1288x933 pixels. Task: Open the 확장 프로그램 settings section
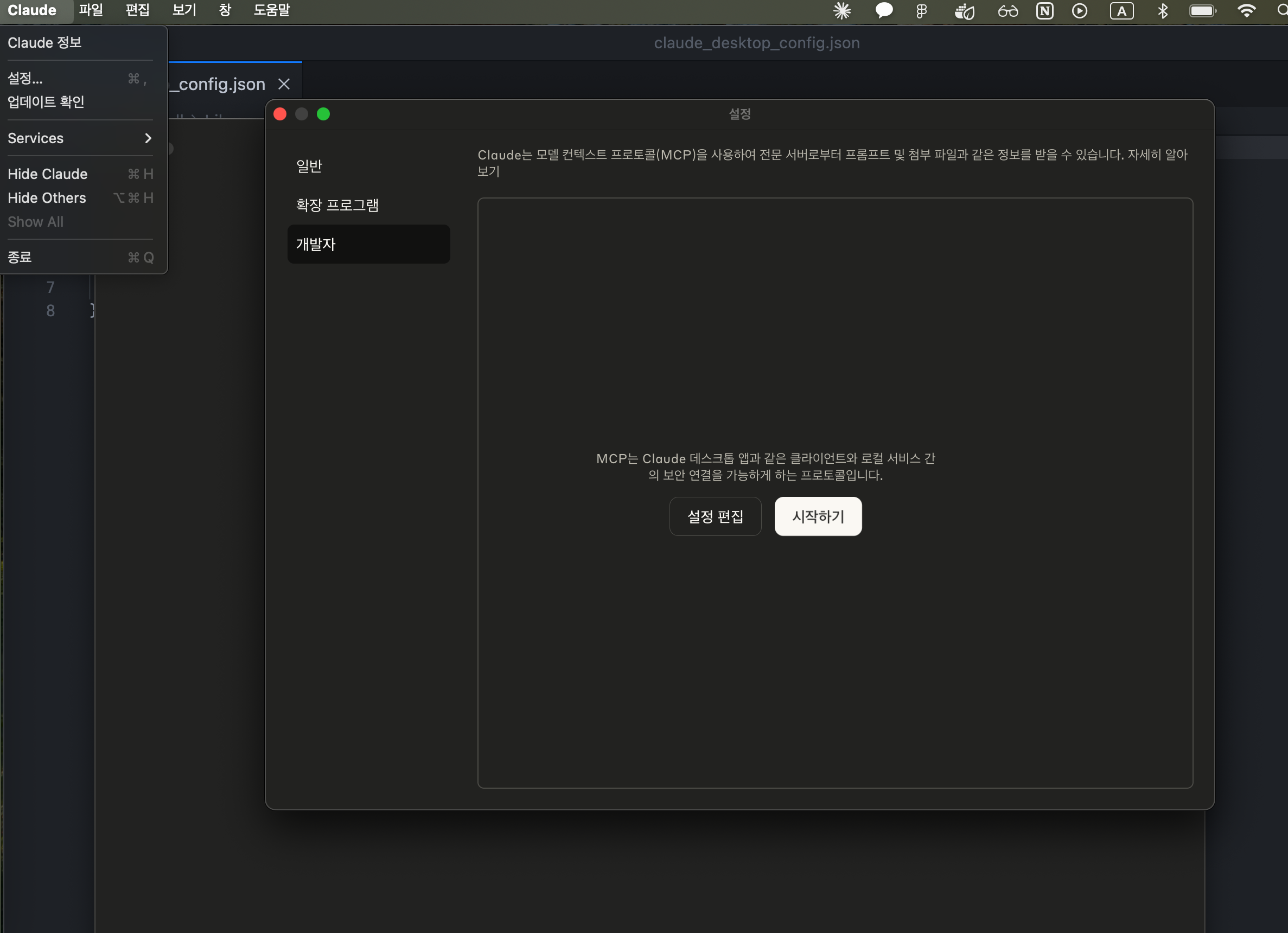click(337, 205)
